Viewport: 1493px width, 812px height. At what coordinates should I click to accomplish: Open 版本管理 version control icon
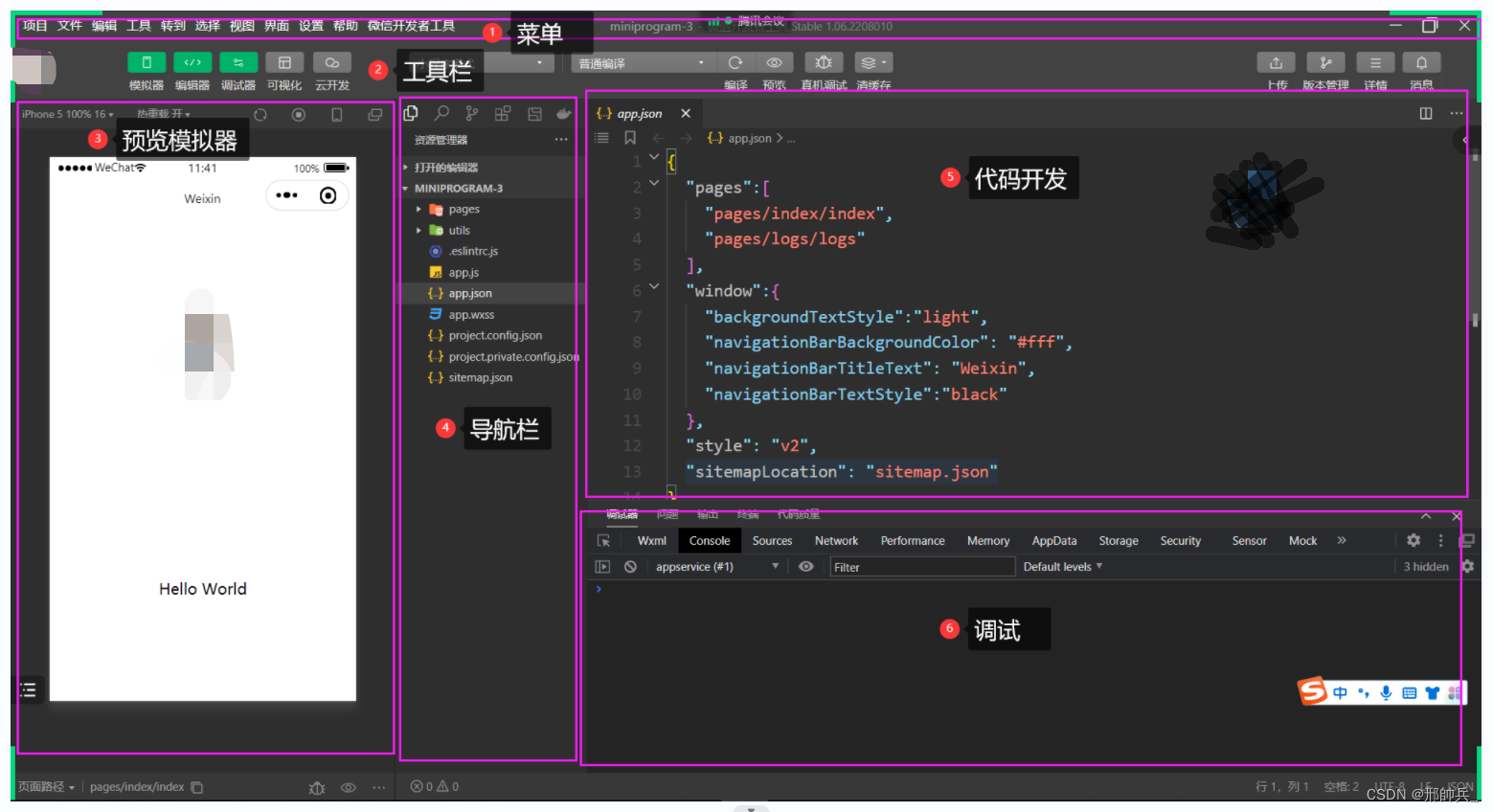pos(1325,62)
